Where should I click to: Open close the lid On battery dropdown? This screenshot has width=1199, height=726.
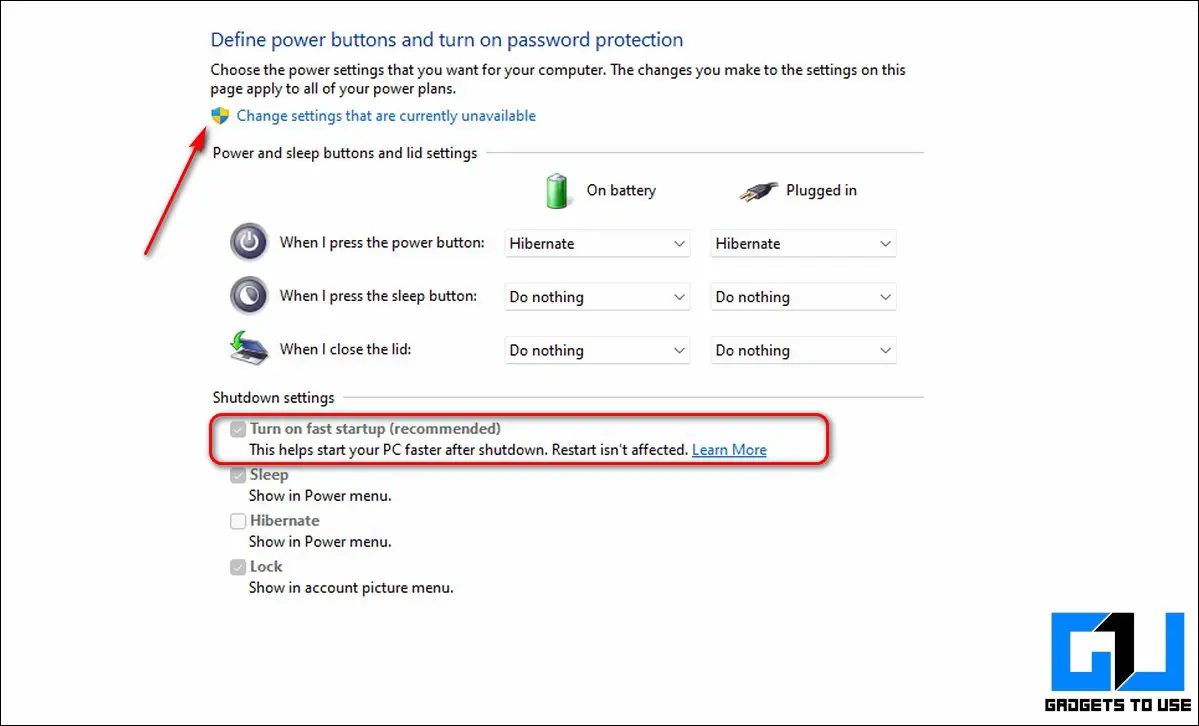pos(597,350)
